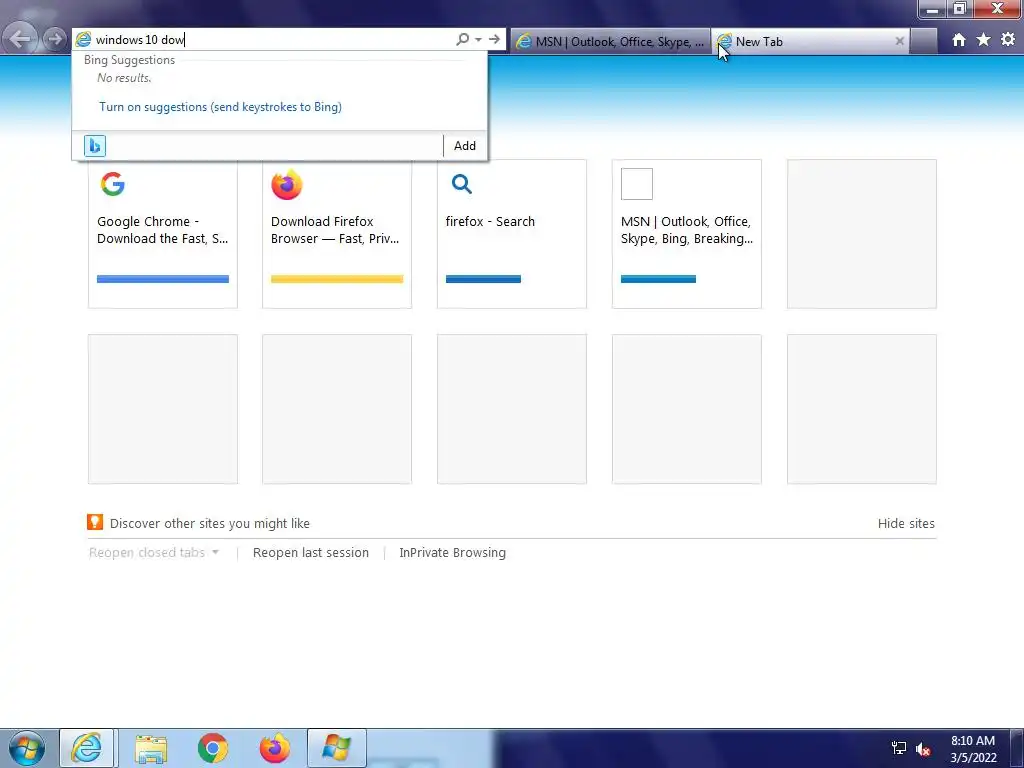Image resolution: width=1024 pixels, height=768 pixels.
Task: Click Reopen last session link
Action: [x=311, y=552]
